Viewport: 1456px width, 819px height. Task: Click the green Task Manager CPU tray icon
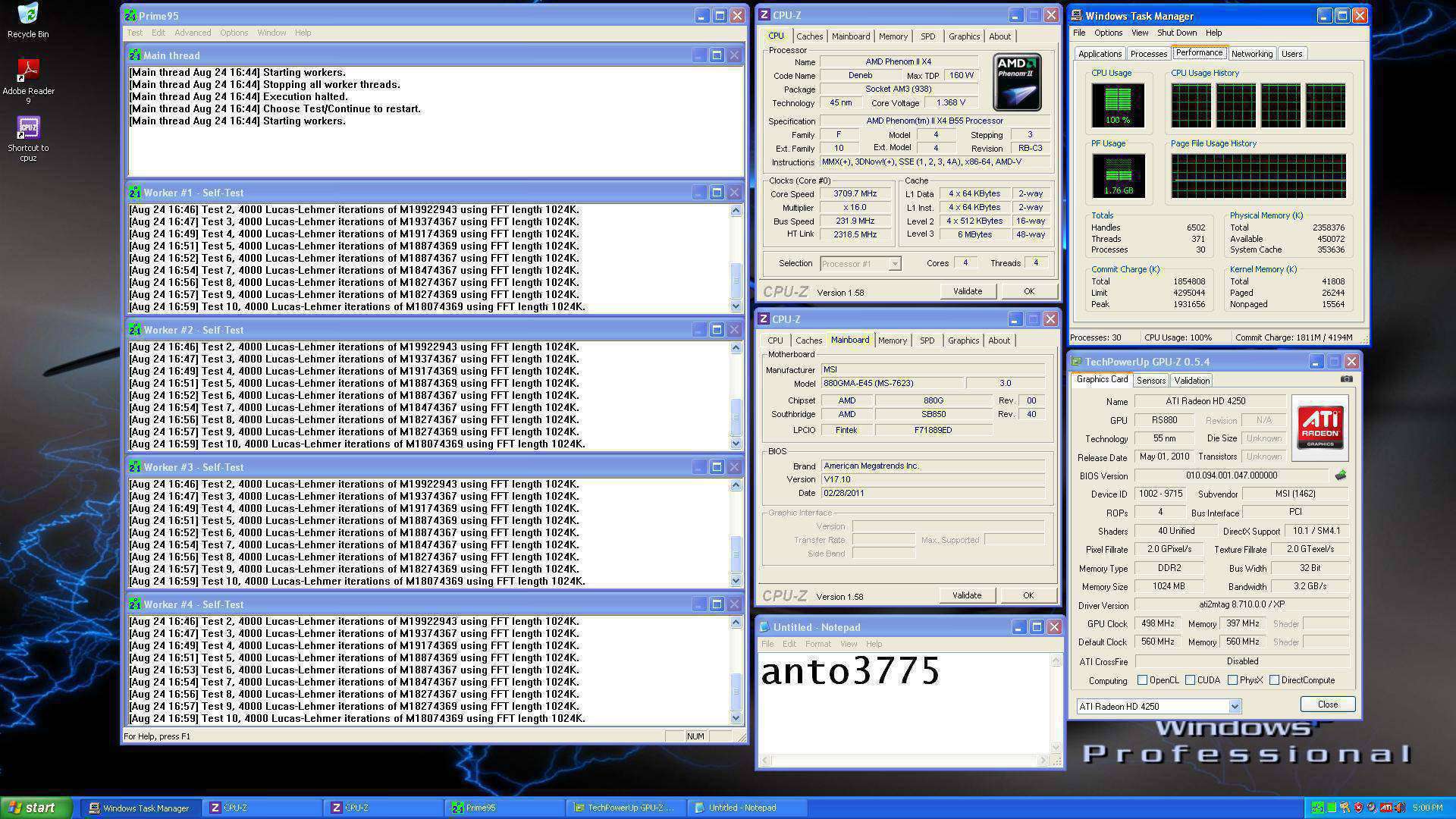pos(1332,808)
